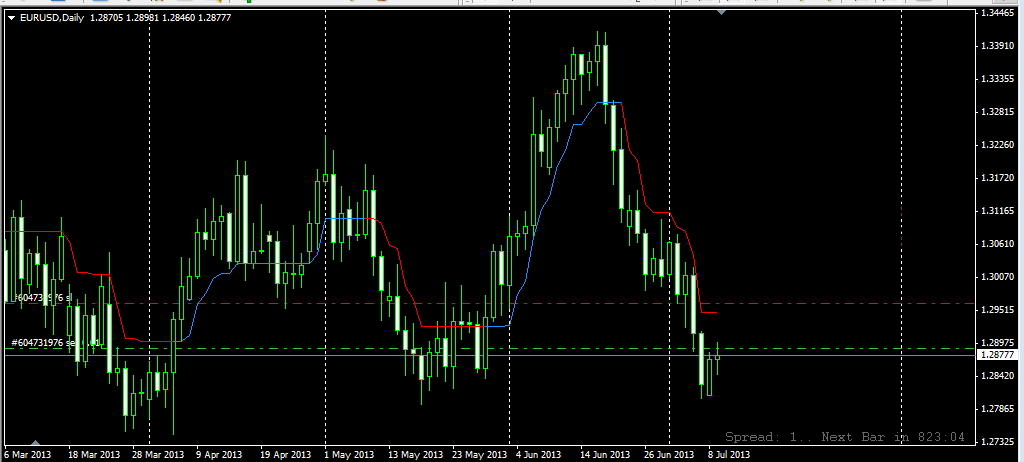Click the 1.30070 price axis label

999,276
